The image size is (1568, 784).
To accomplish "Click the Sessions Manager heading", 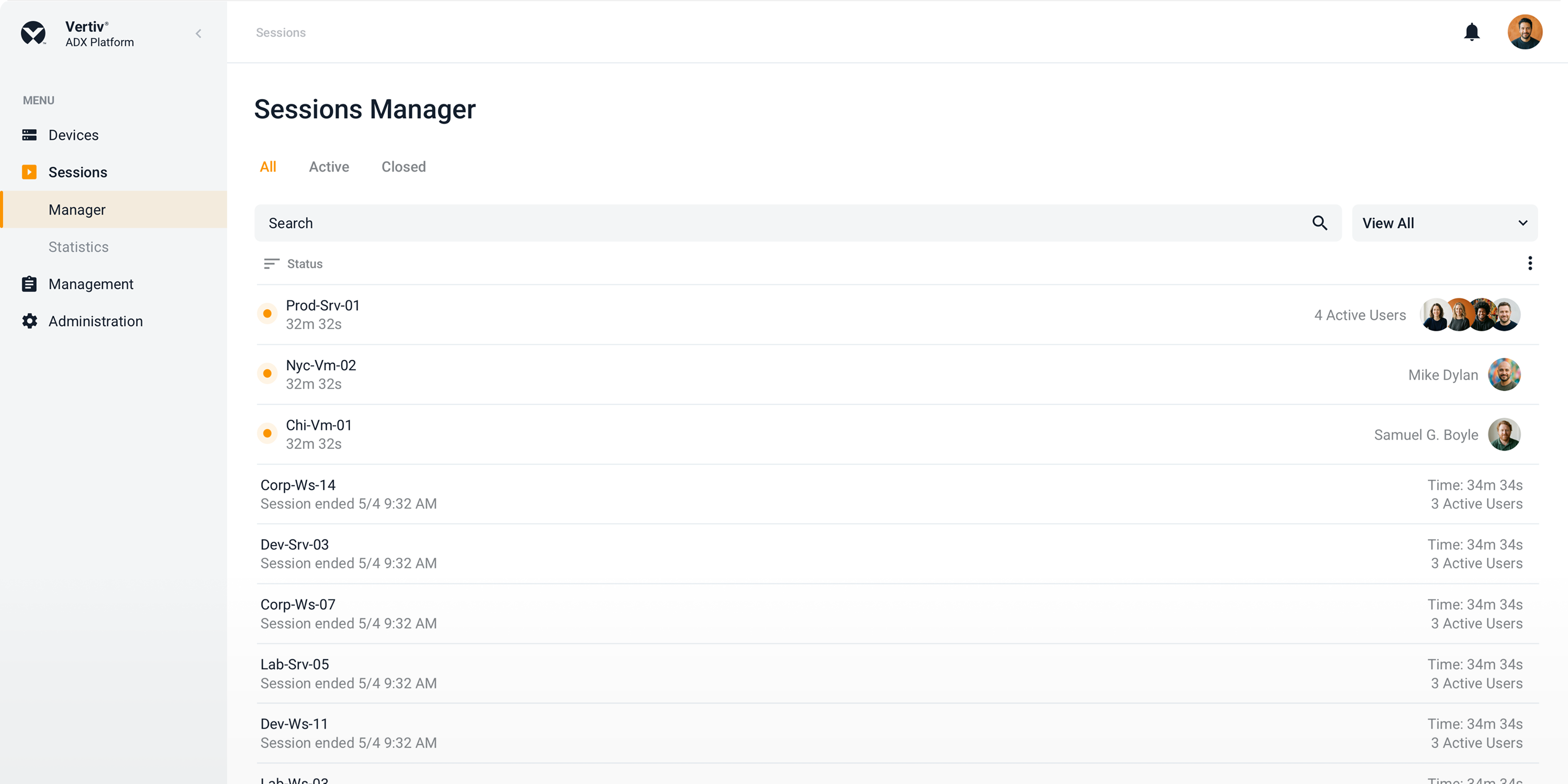I will [x=365, y=109].
